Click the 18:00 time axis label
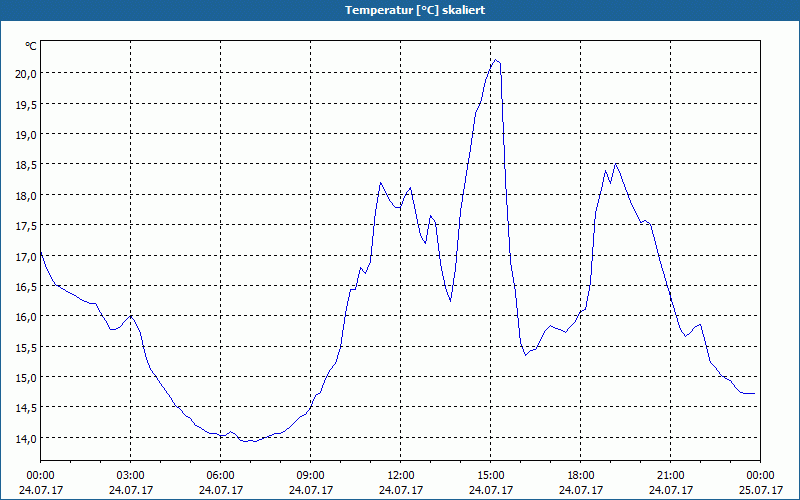The width and height of the screenshot is (800, 500). pos(581,476)
